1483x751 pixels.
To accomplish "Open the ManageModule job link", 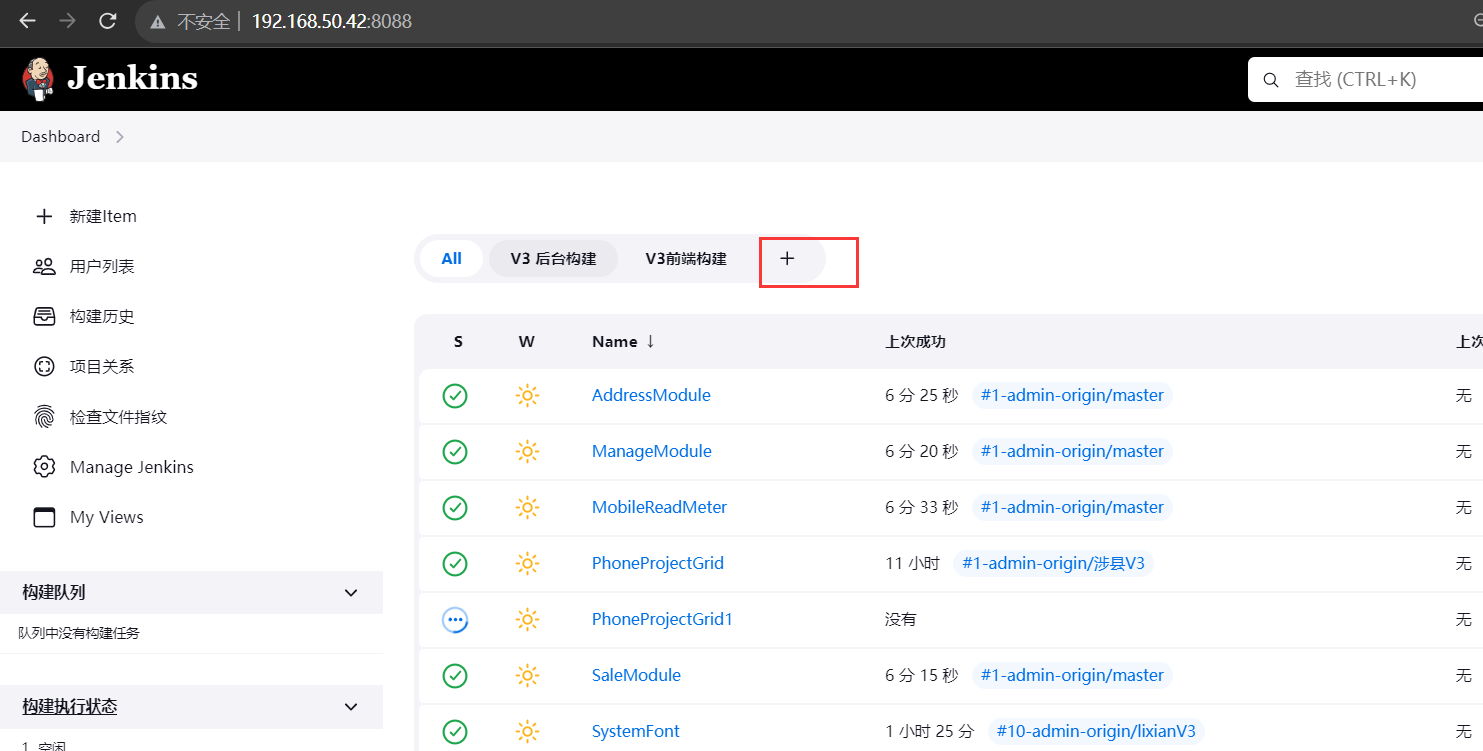I will [x=652, y=451].
